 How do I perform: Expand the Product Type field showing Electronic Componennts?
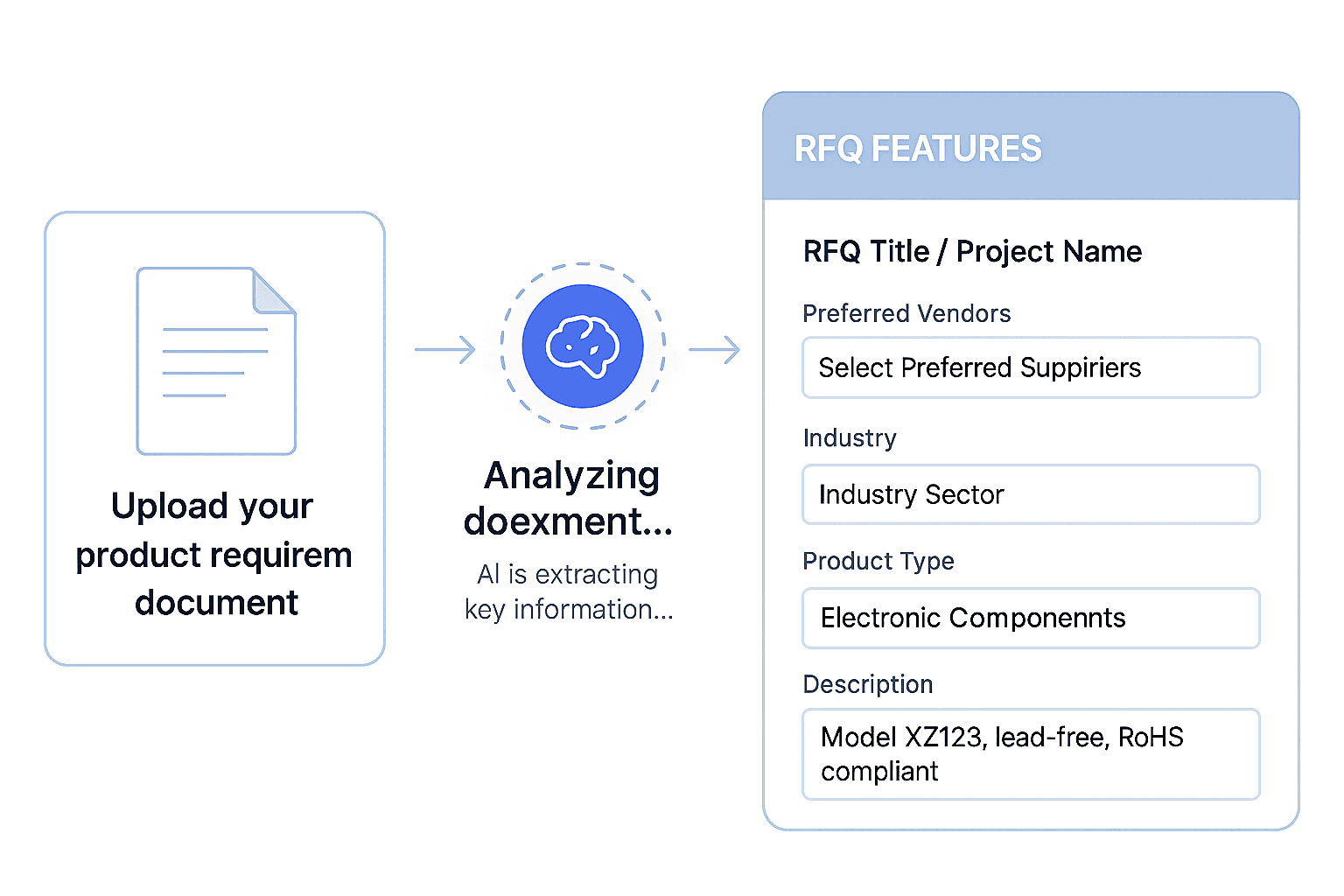coord(1030,618)
